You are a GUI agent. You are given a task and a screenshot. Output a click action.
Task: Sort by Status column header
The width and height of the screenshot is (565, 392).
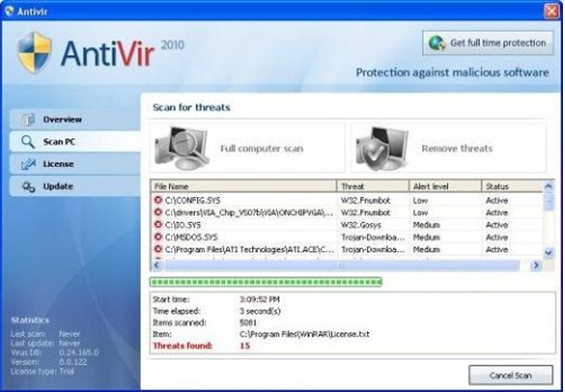(512, 186)
